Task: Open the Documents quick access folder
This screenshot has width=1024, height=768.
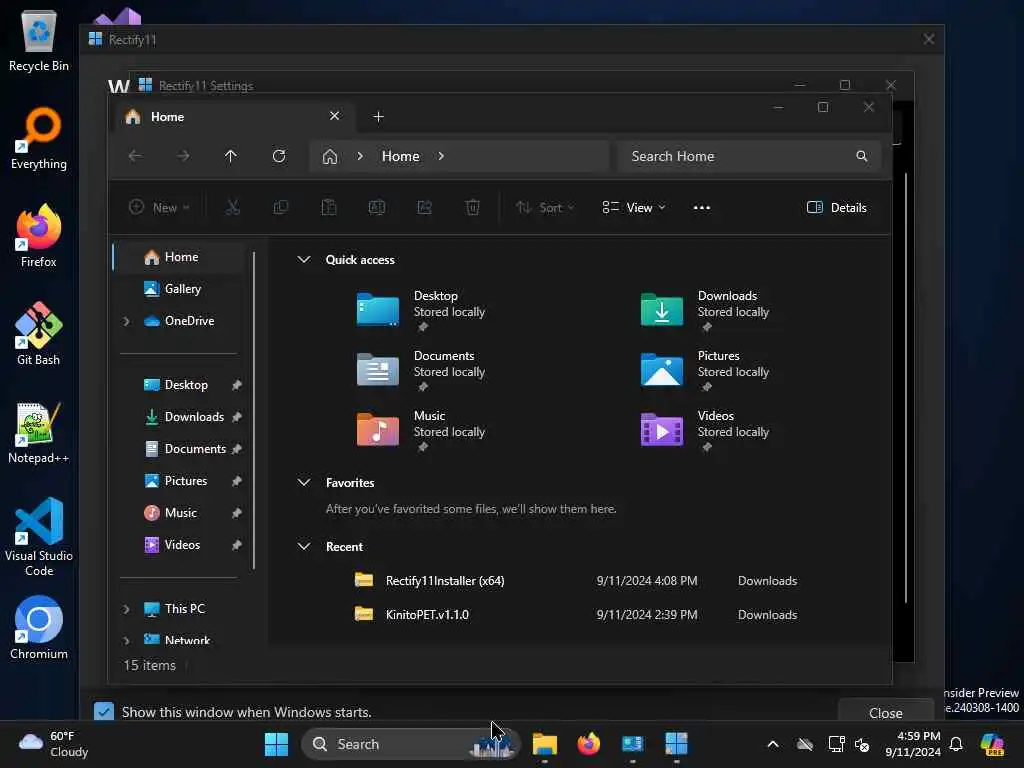Action: point(421,369)
